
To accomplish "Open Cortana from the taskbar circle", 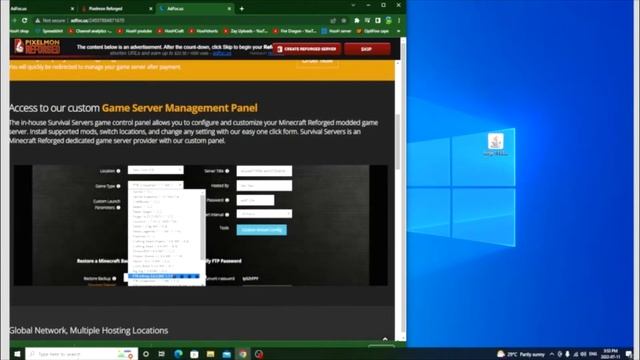I will pos(146,354).
